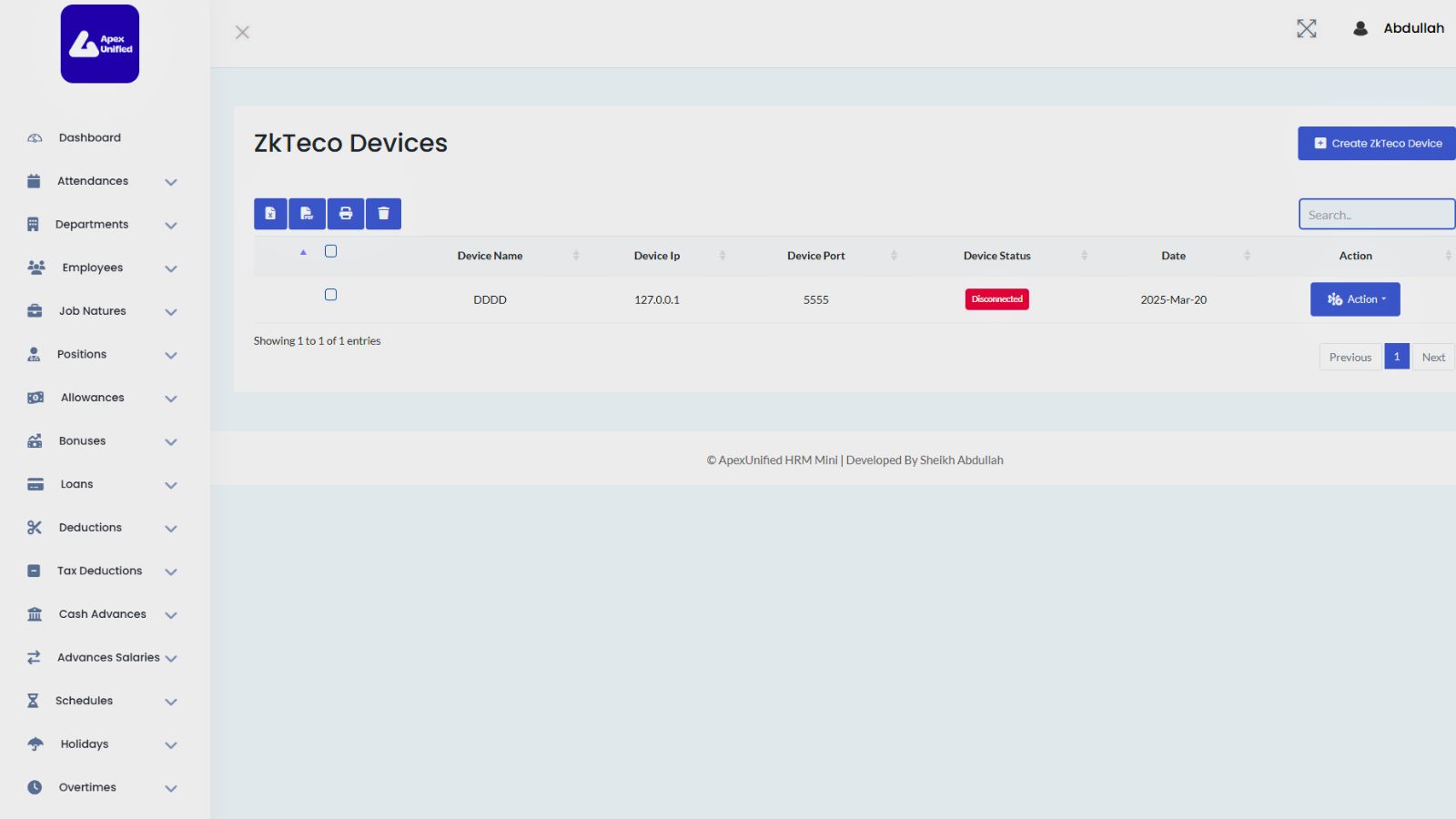Click the Overtimes clock icon

(35, 788)
